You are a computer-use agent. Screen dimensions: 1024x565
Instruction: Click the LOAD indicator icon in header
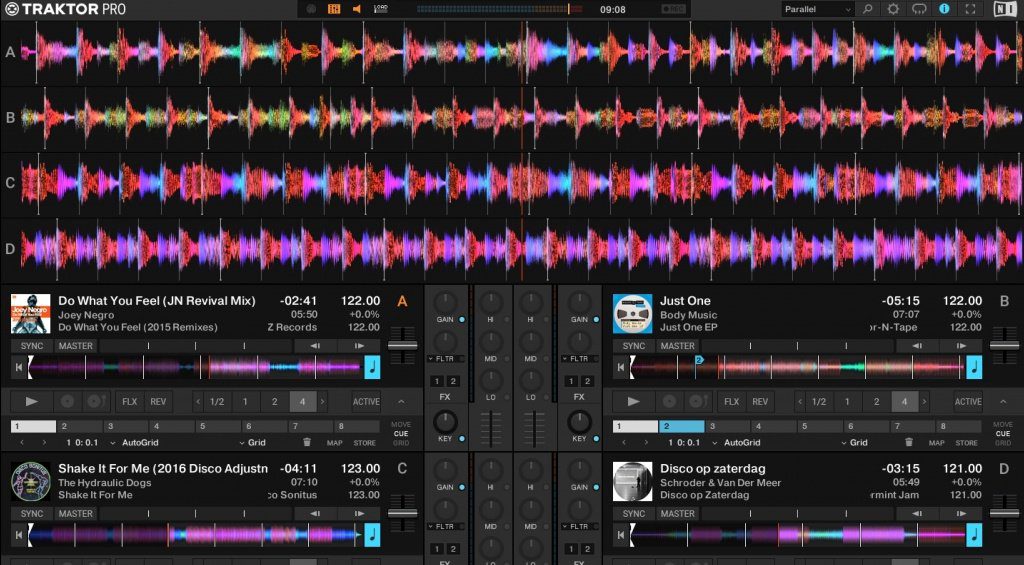click(x=381, y=9)
